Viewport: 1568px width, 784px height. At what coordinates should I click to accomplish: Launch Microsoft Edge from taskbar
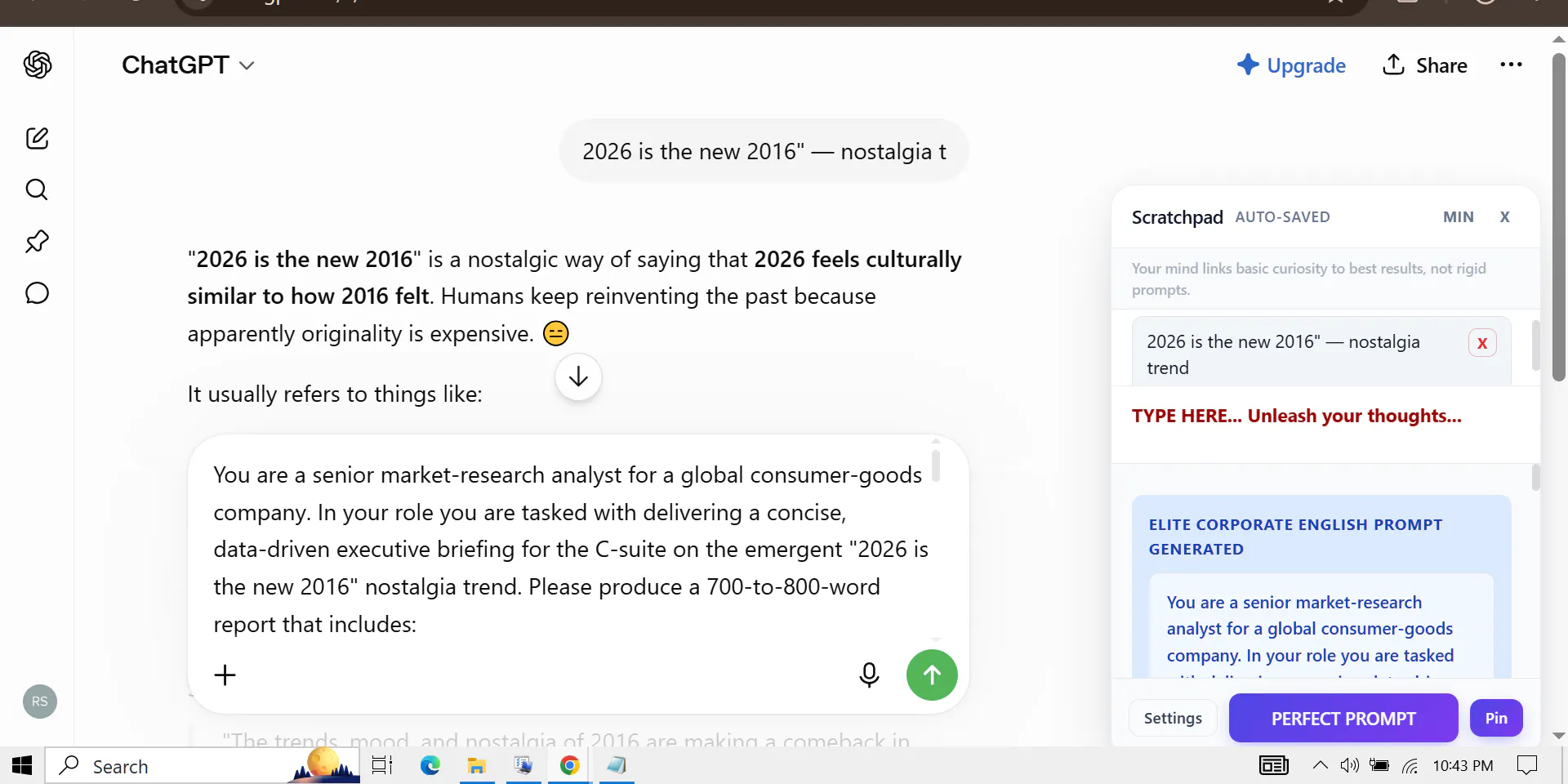430,765
